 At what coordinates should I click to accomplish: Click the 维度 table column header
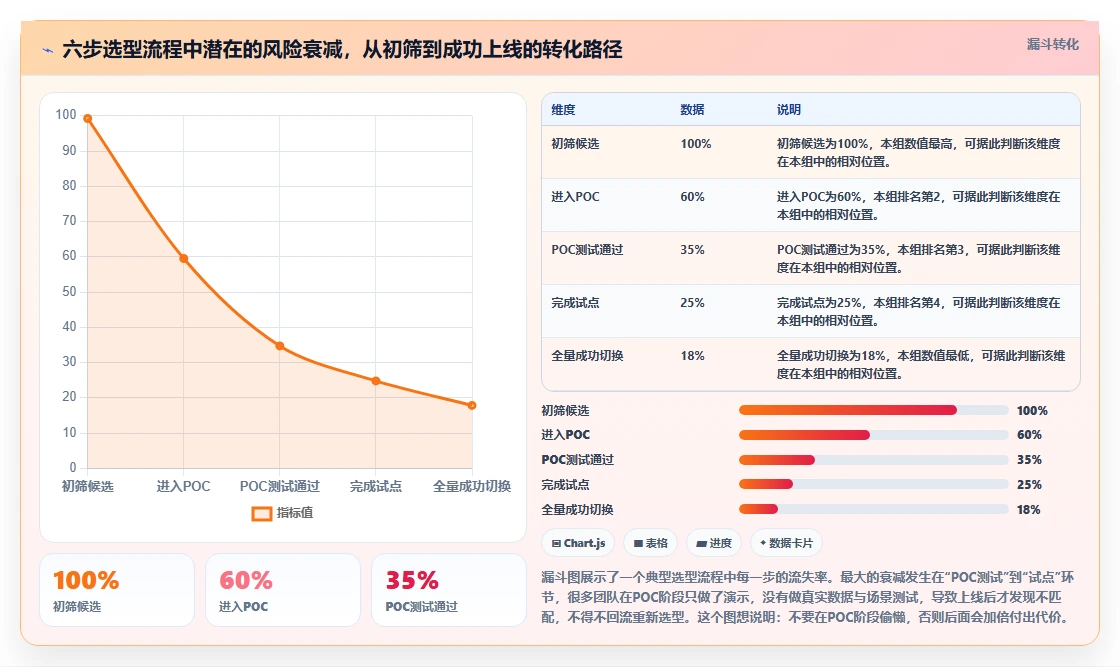click(563, 109)
